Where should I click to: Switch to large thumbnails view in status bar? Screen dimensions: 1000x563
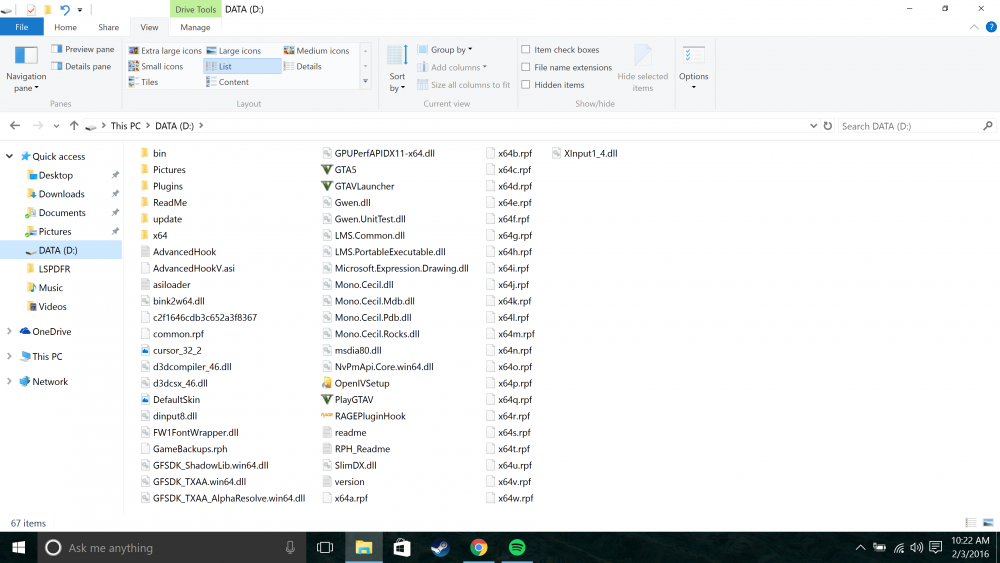click(988, 523)
